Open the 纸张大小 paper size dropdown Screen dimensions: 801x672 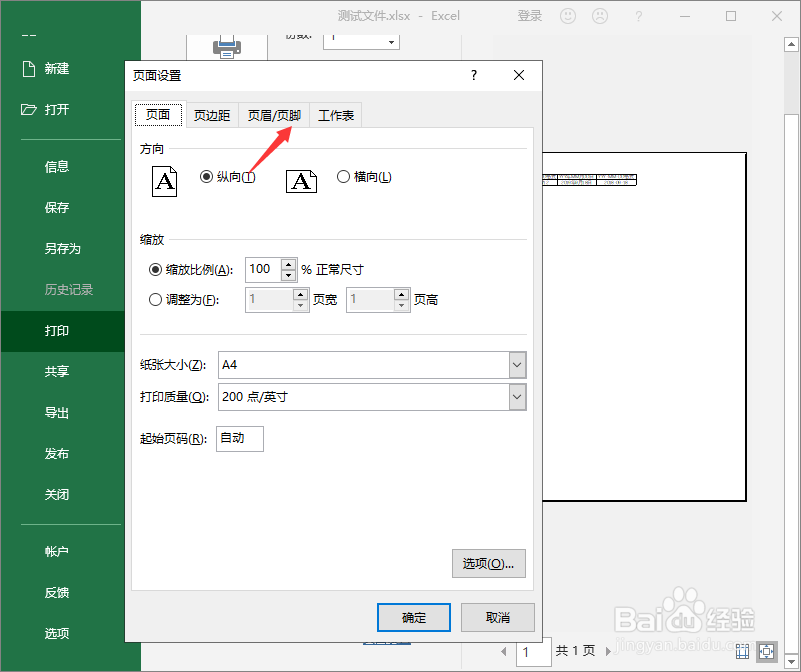tap(517, 365)
